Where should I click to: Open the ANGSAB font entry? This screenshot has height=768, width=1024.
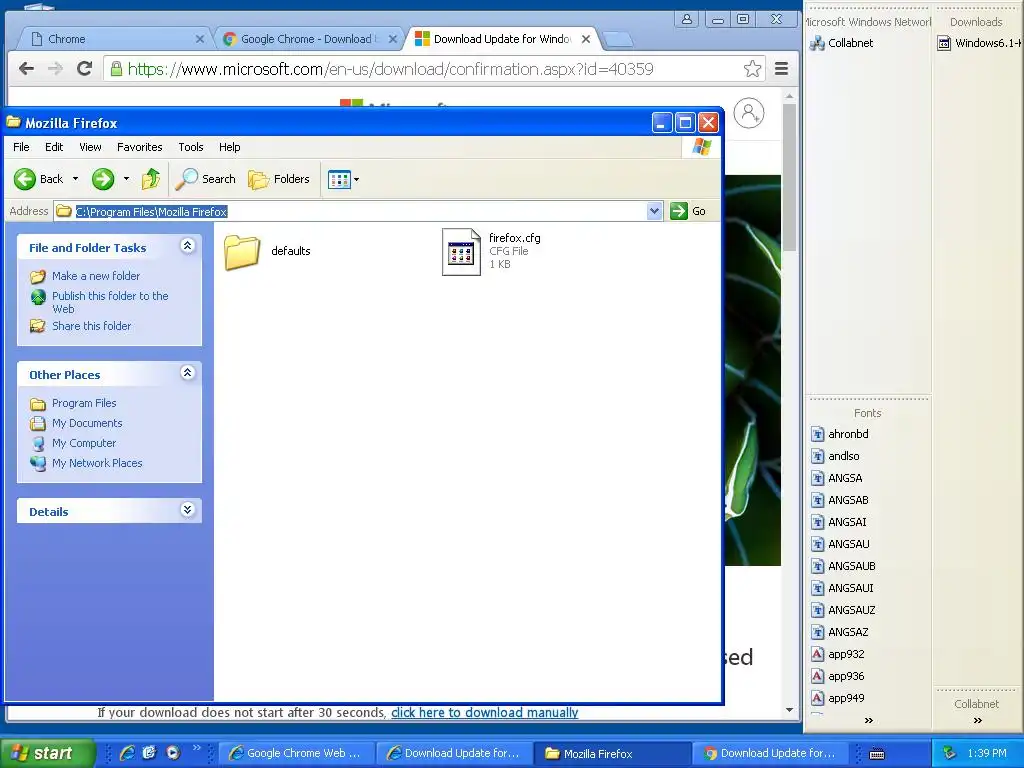pyautogui.click(x=840, y=500)
